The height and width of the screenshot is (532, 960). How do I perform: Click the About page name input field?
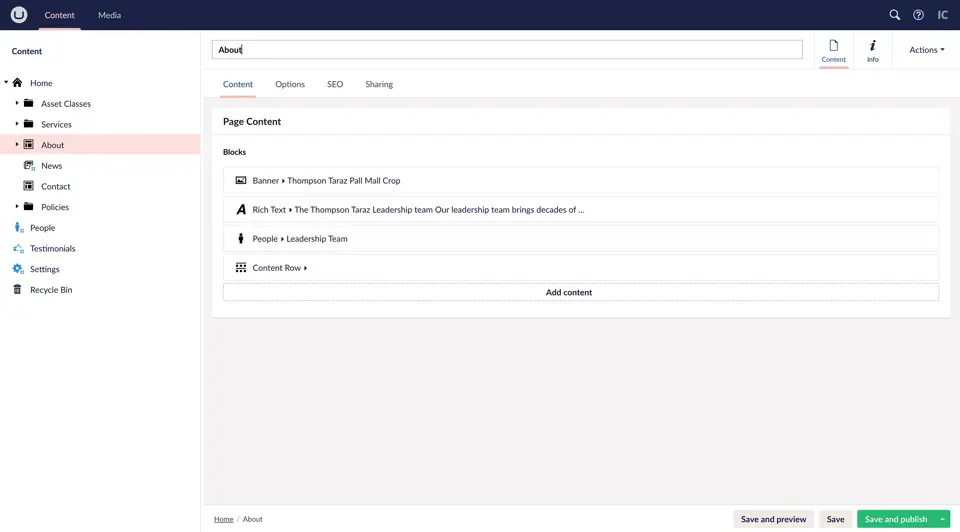[x=507, y=50]
